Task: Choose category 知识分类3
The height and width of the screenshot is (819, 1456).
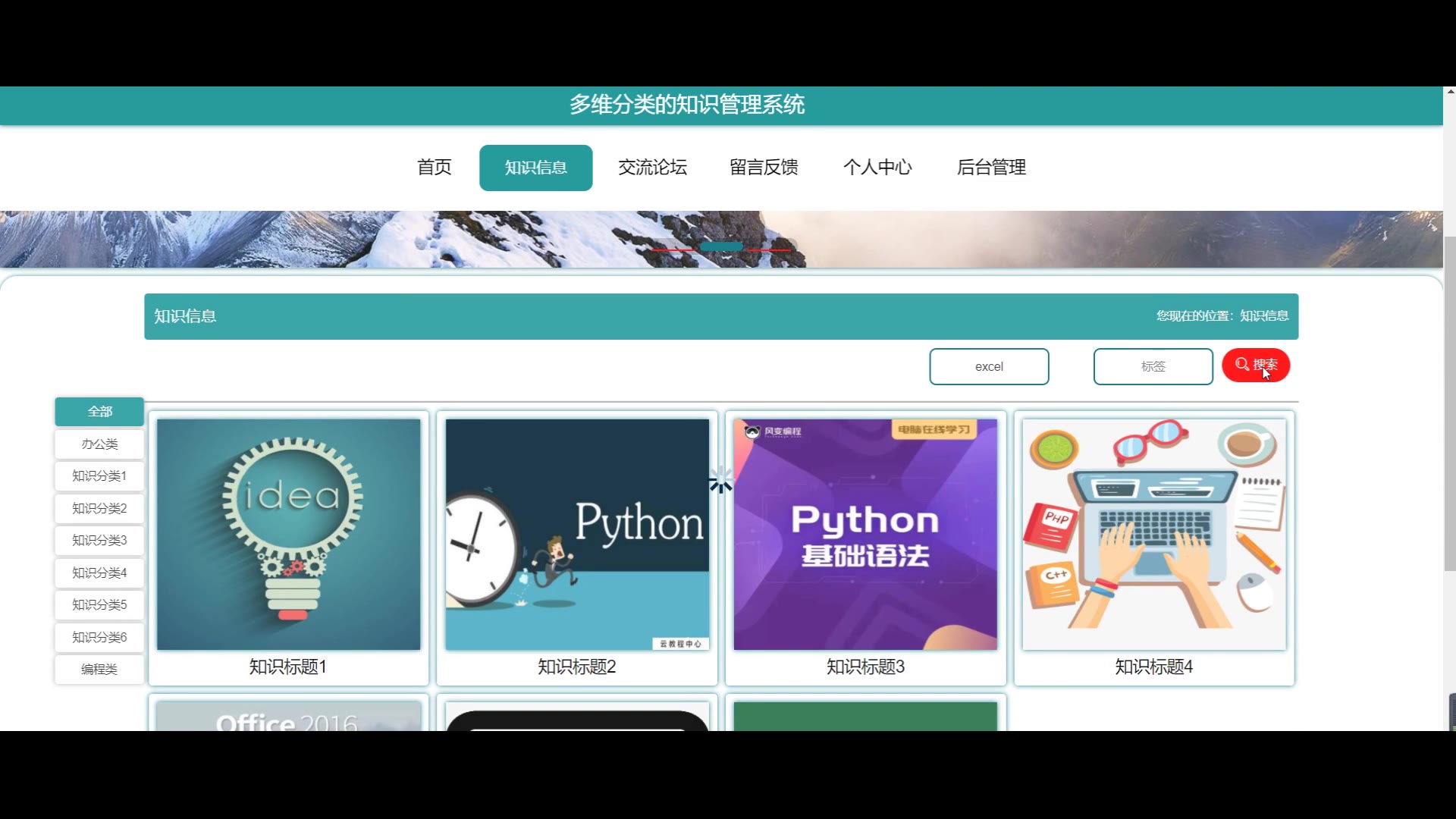Action: pos(99,540)
